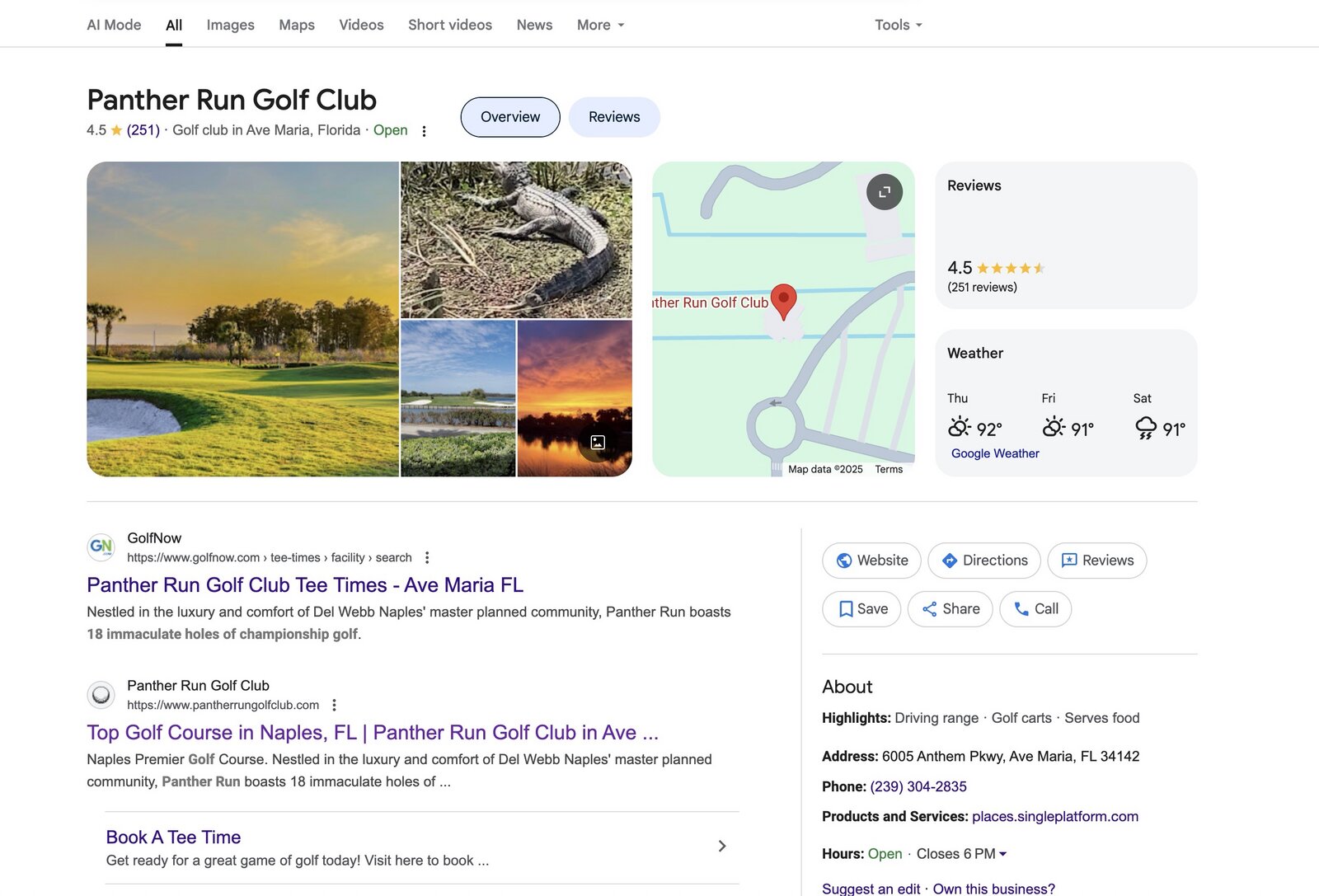
Task: Click the Panther Run Golf Club map label
Action: [x=710, y=303]
